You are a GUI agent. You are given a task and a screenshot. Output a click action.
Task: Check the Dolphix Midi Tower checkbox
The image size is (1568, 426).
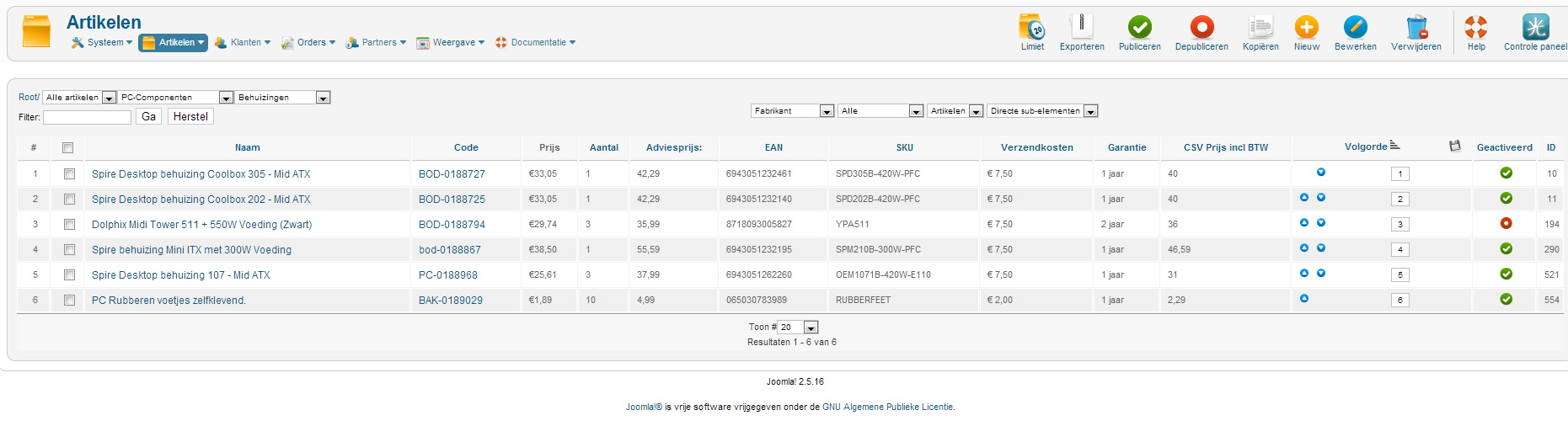click(69, 225)
